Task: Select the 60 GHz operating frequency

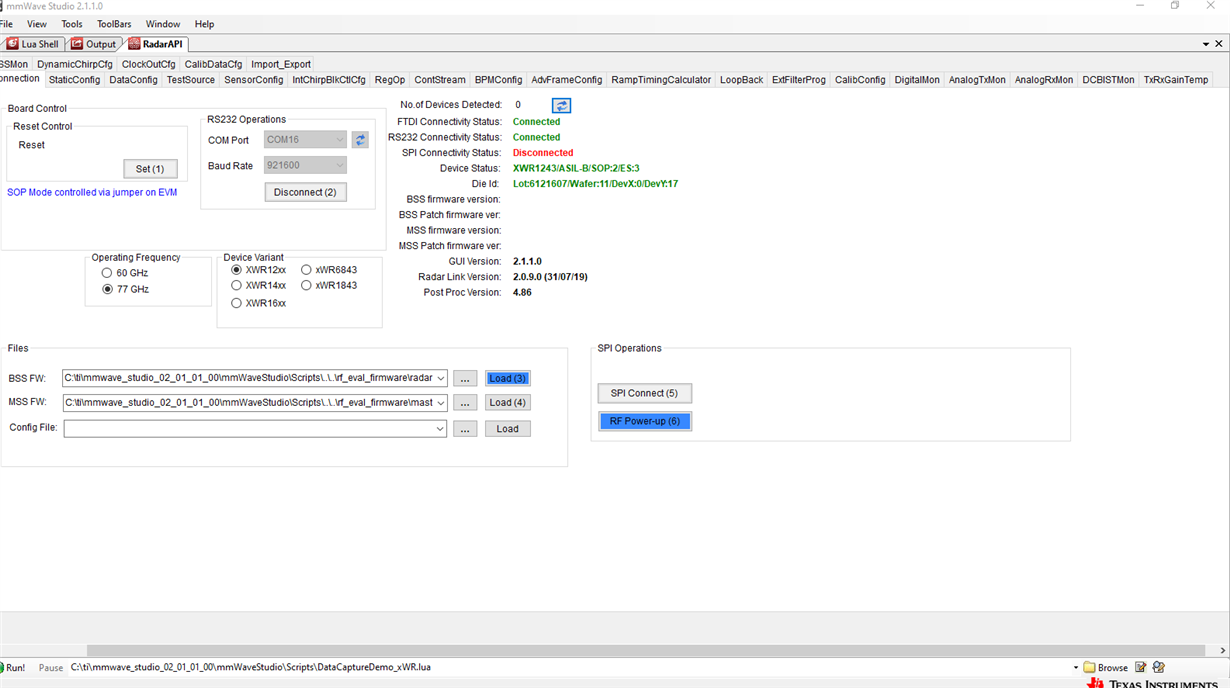Action: [107, 273]
